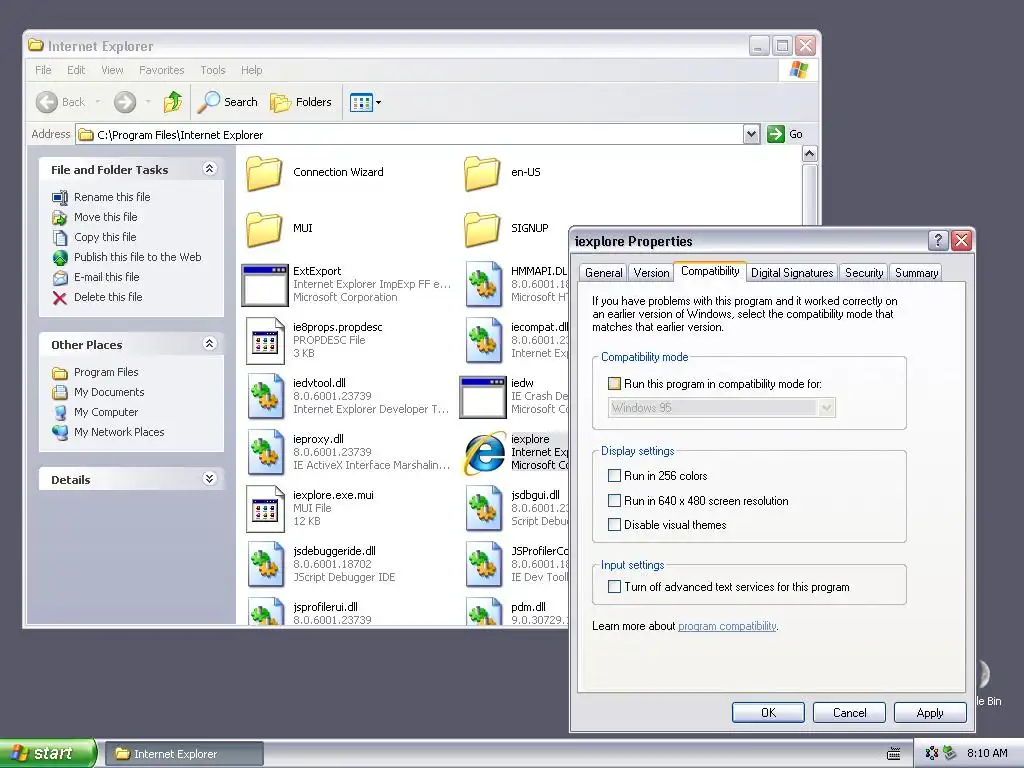The height and width of the screenshot is (768, 1024).
Task: Open My Network Places link
Action: [119, 432]
